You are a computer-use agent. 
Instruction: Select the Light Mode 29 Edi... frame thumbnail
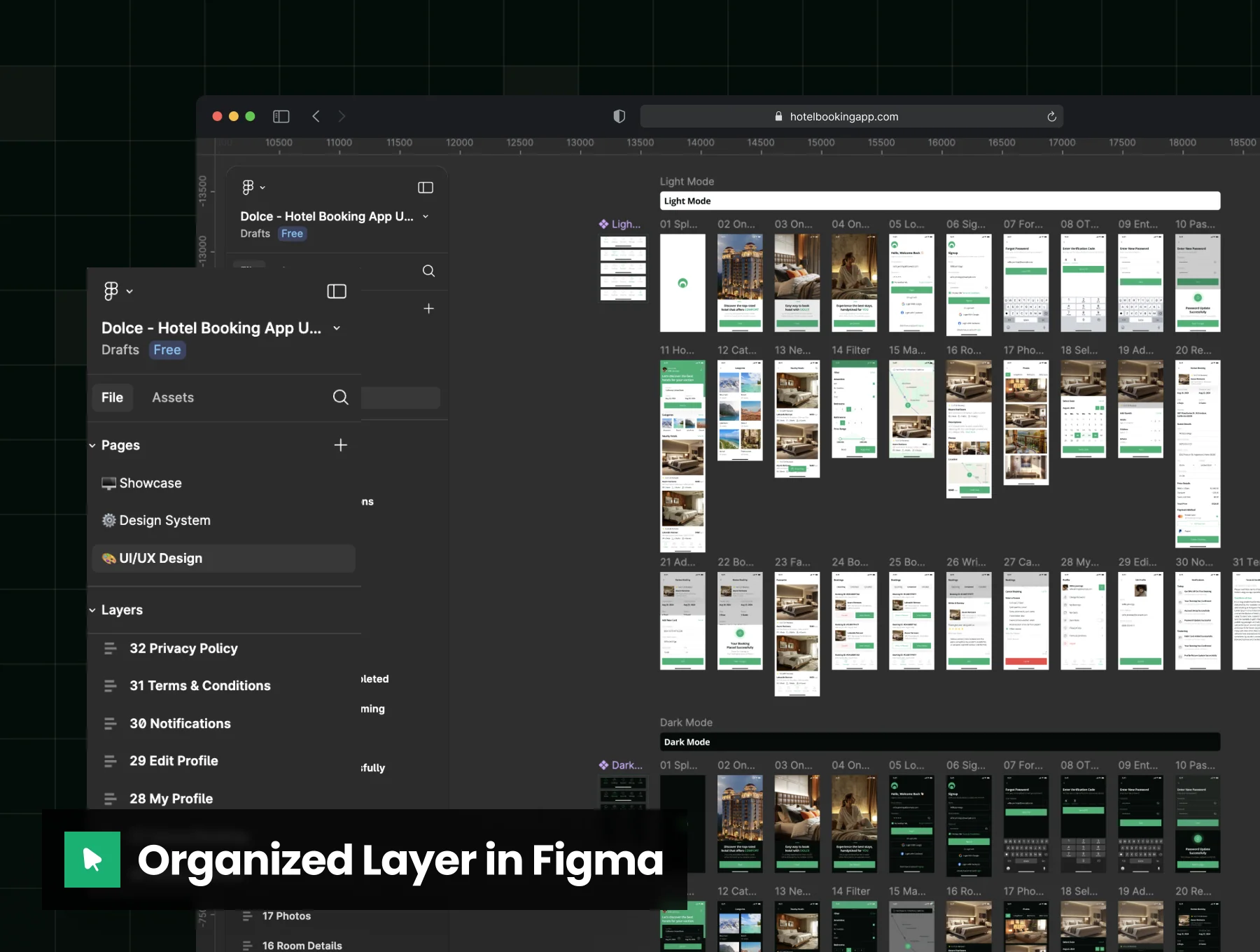point(1140,621)
